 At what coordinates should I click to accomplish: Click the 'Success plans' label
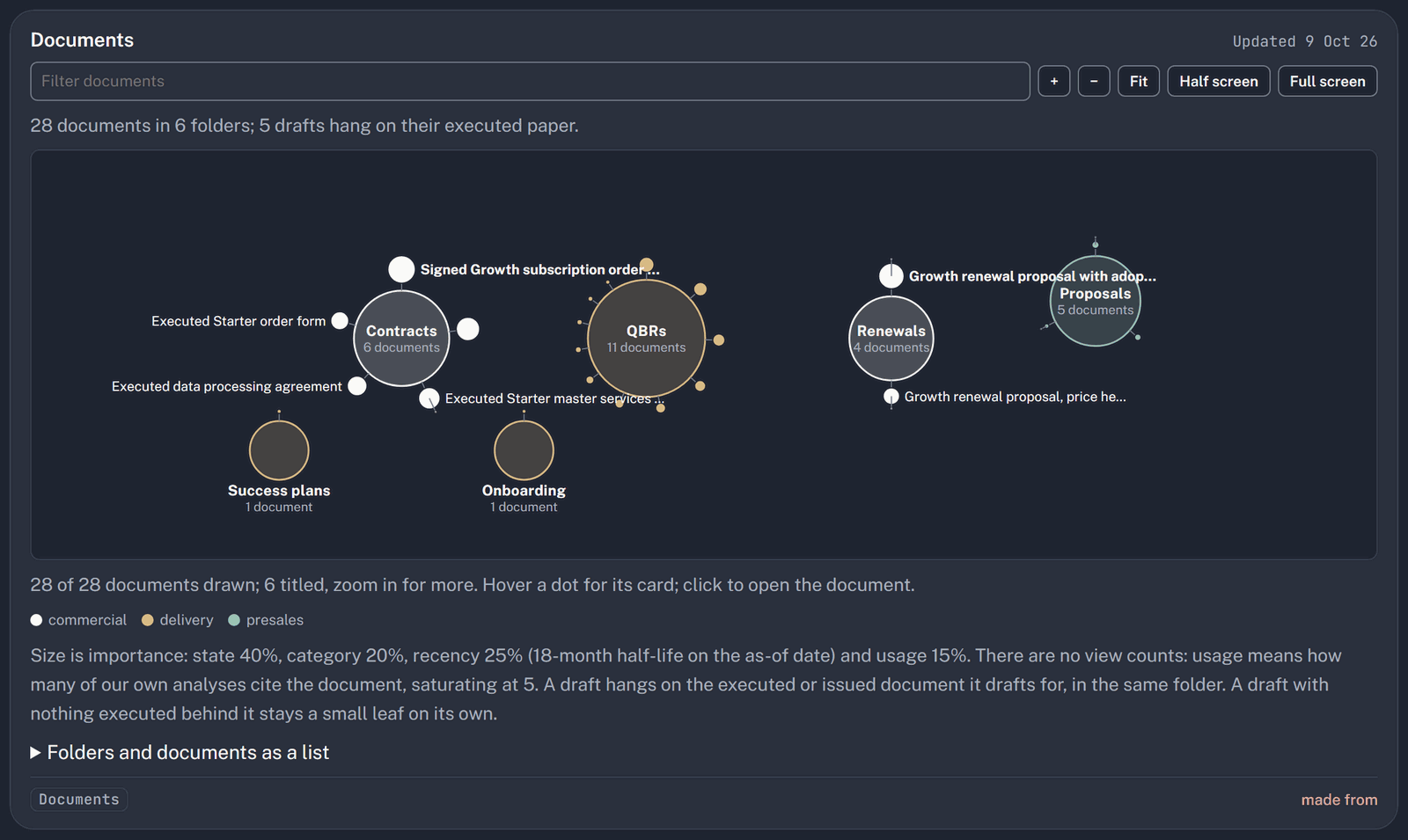tap(279, 491)
